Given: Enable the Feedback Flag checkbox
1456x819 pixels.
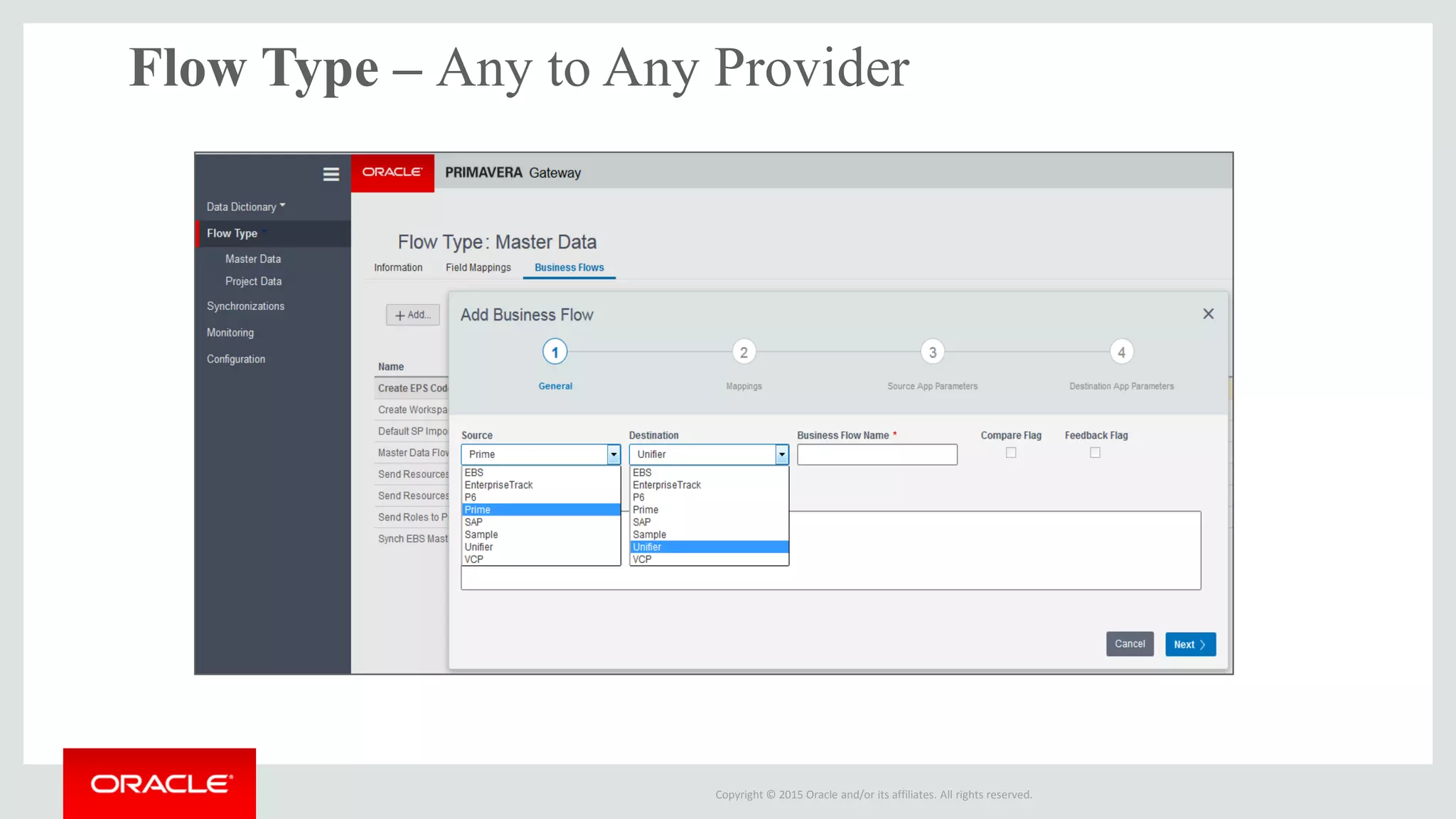Looking at the screenshot, I should (x=1095, y=453).
